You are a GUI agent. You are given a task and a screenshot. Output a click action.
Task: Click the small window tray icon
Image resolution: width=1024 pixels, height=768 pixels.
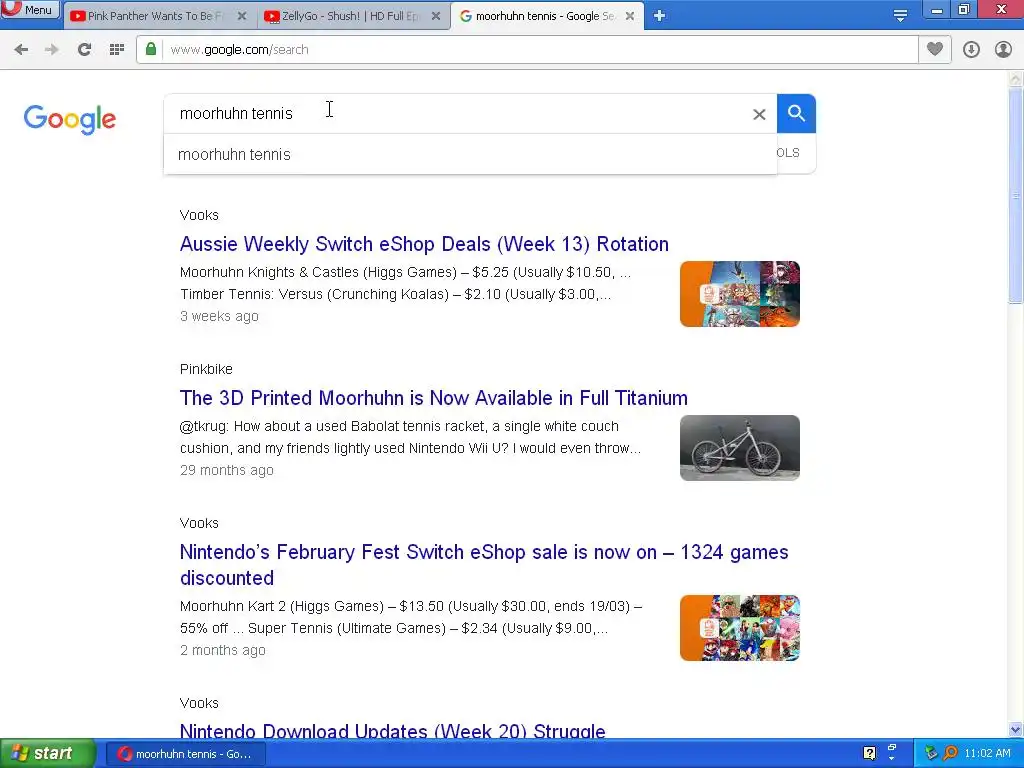click(892, 749)
